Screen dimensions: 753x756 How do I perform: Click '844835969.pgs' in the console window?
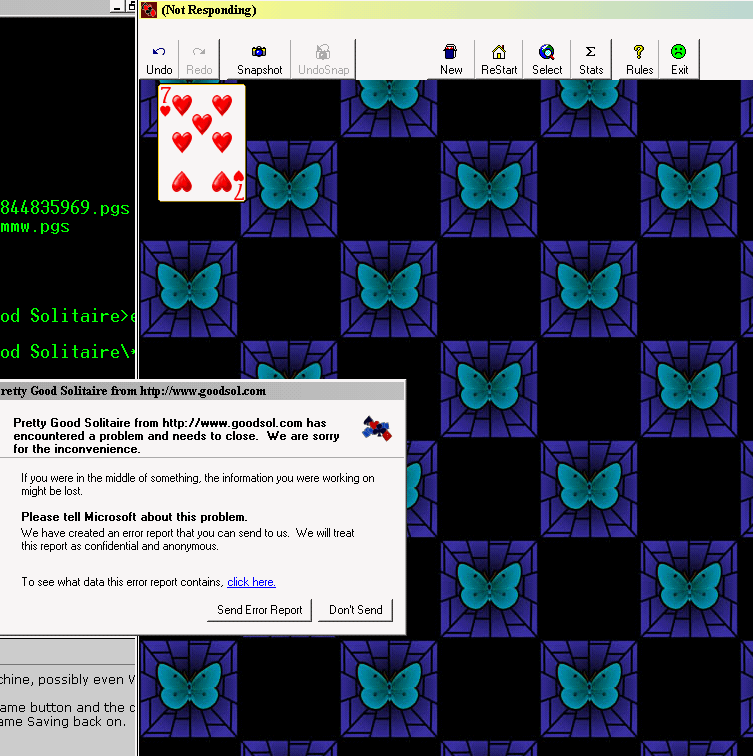tap(65, 208)
